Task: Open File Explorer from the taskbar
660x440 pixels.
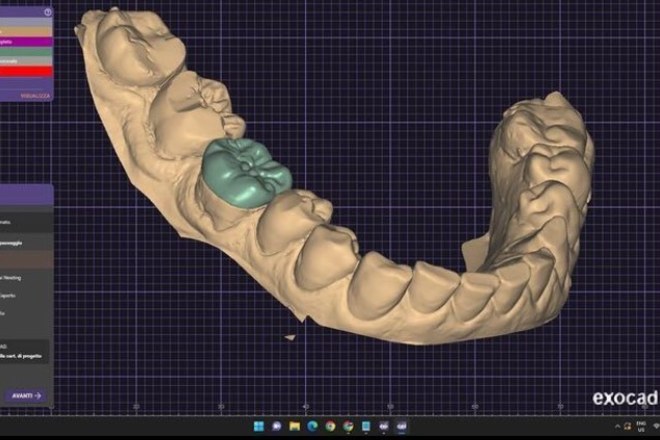Action: [295, 427]
